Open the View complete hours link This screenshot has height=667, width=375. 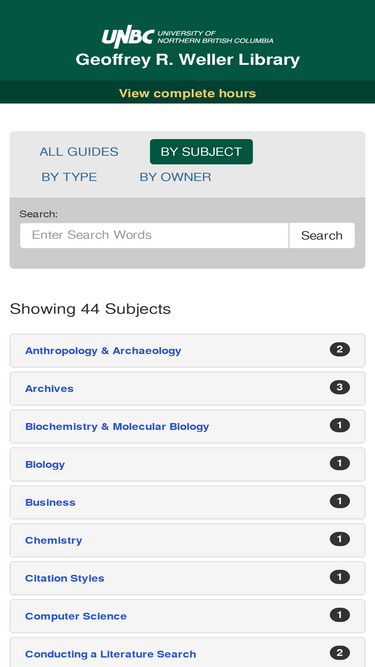188,93
